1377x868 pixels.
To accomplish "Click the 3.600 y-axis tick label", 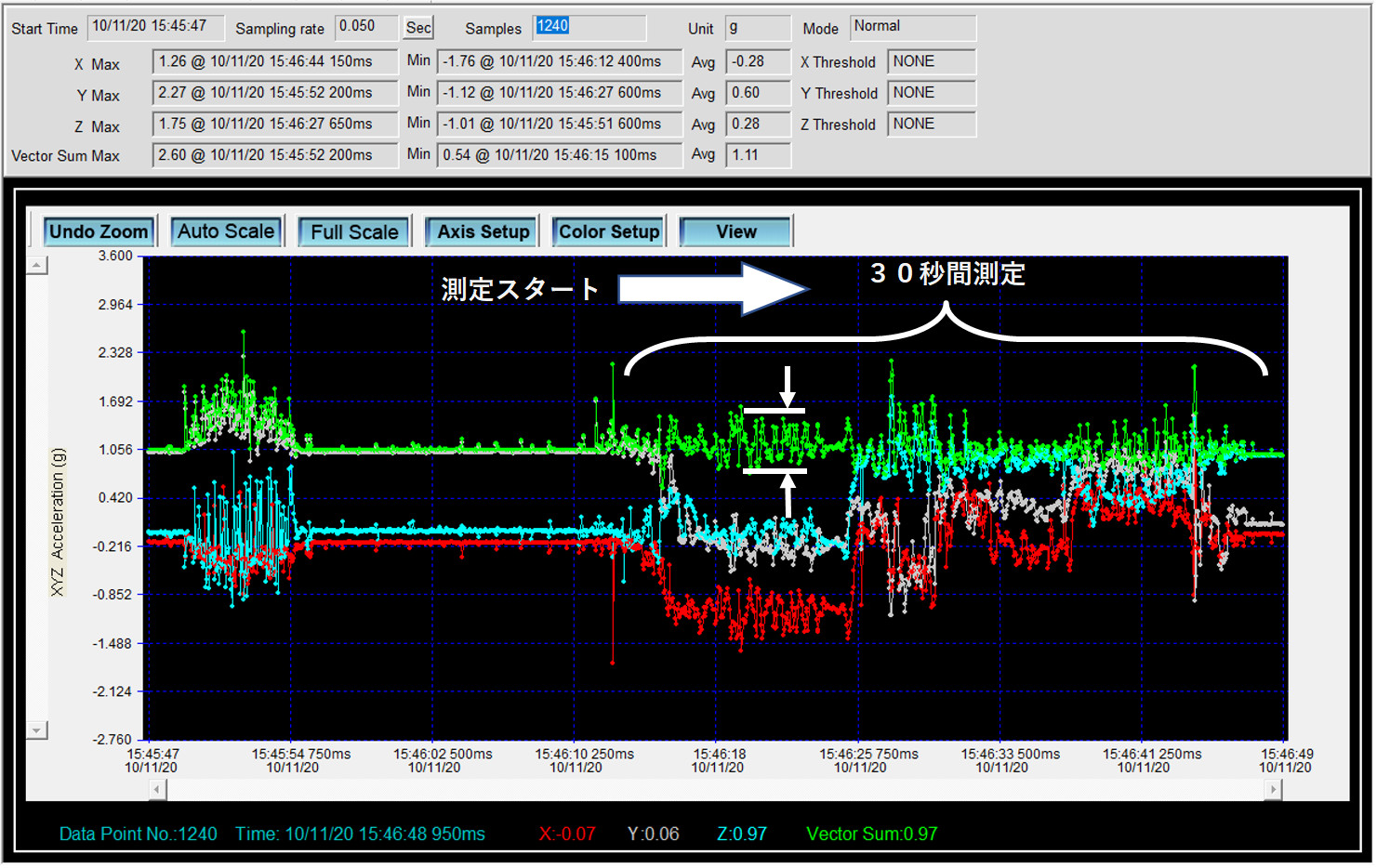I will pos(116,256).
